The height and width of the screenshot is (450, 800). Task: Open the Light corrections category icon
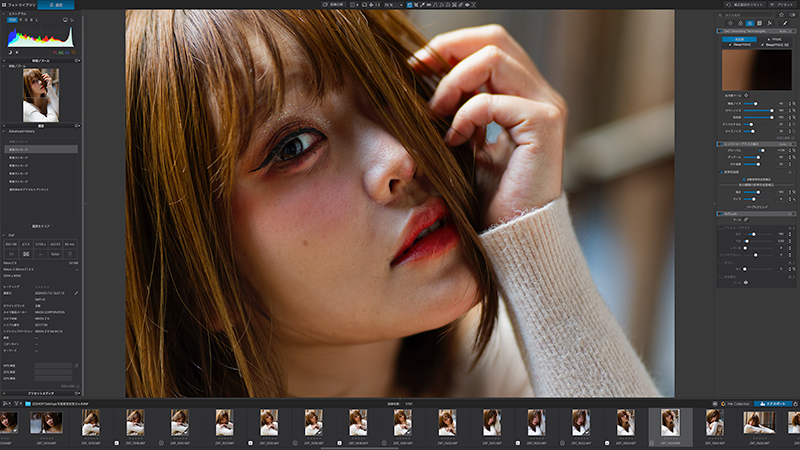point(730,23)
